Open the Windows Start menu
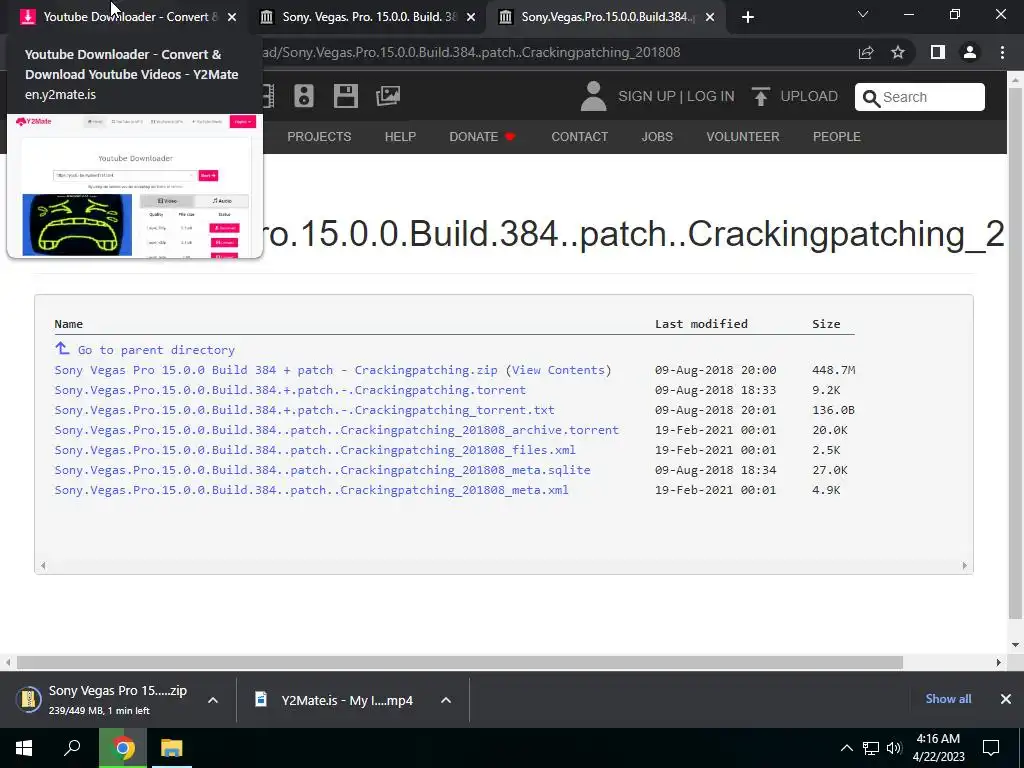 [x=24, y=748]
